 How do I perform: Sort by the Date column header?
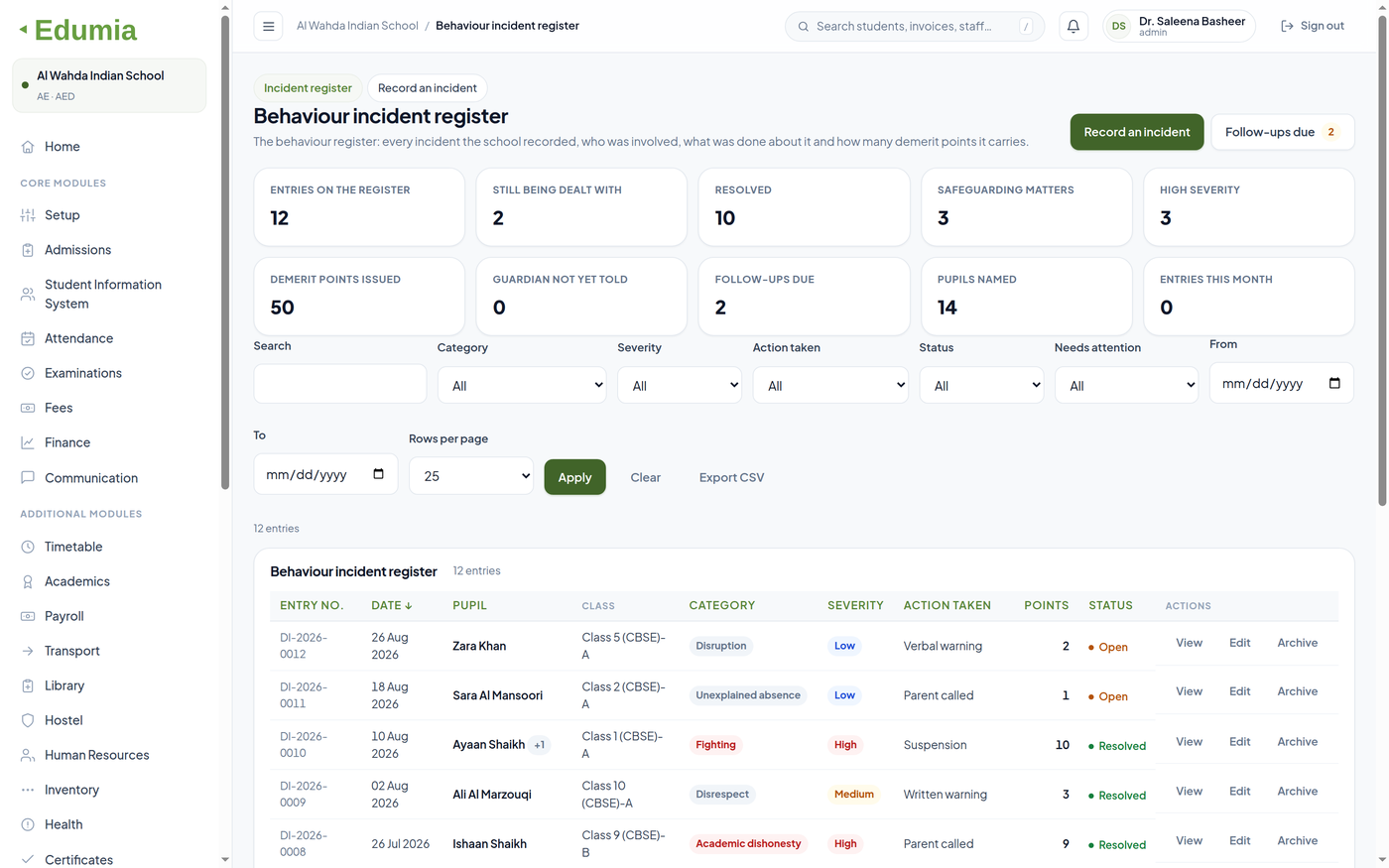coord(391,605)
